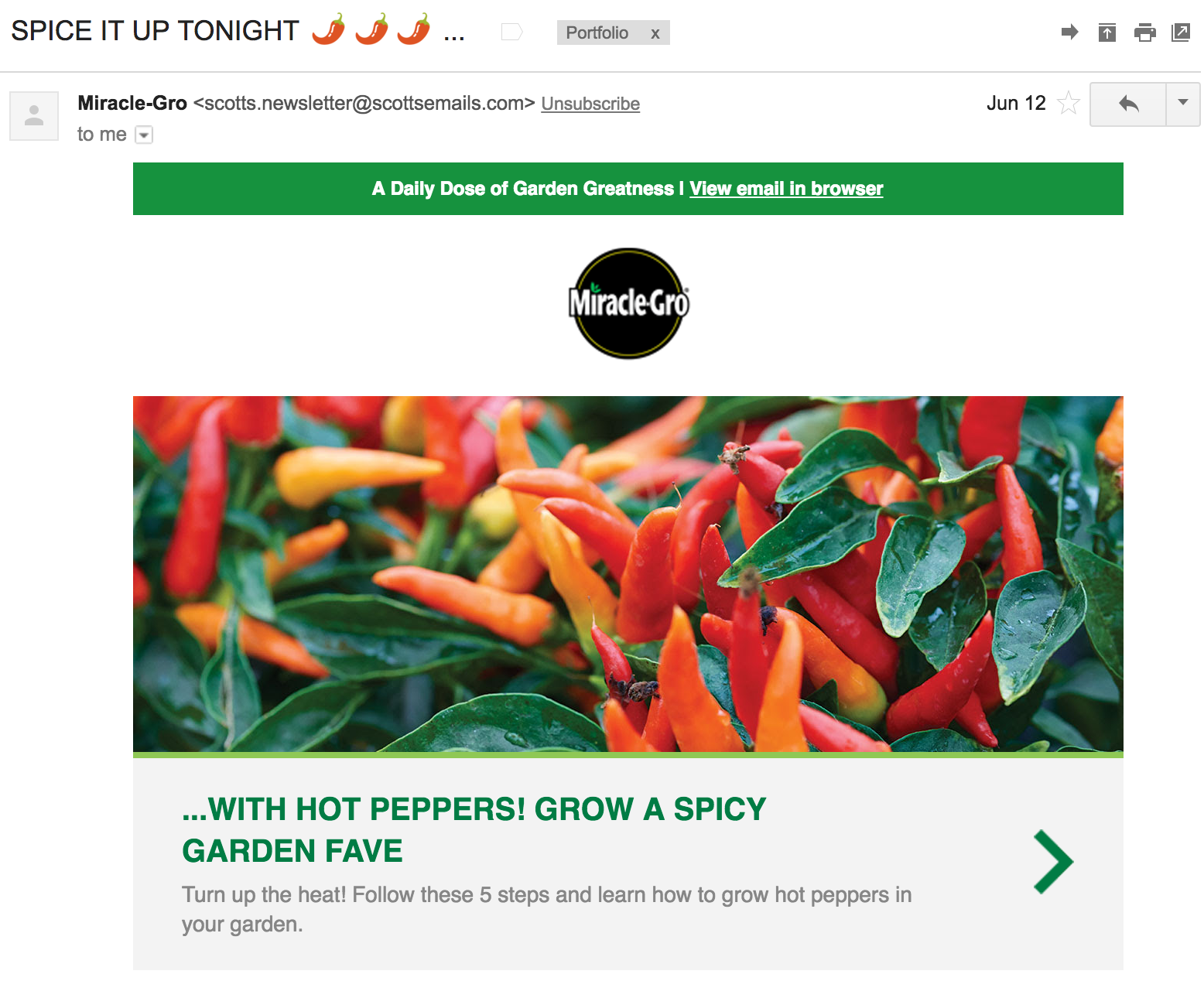Star the Jun 12 email

pos(1068,103)
